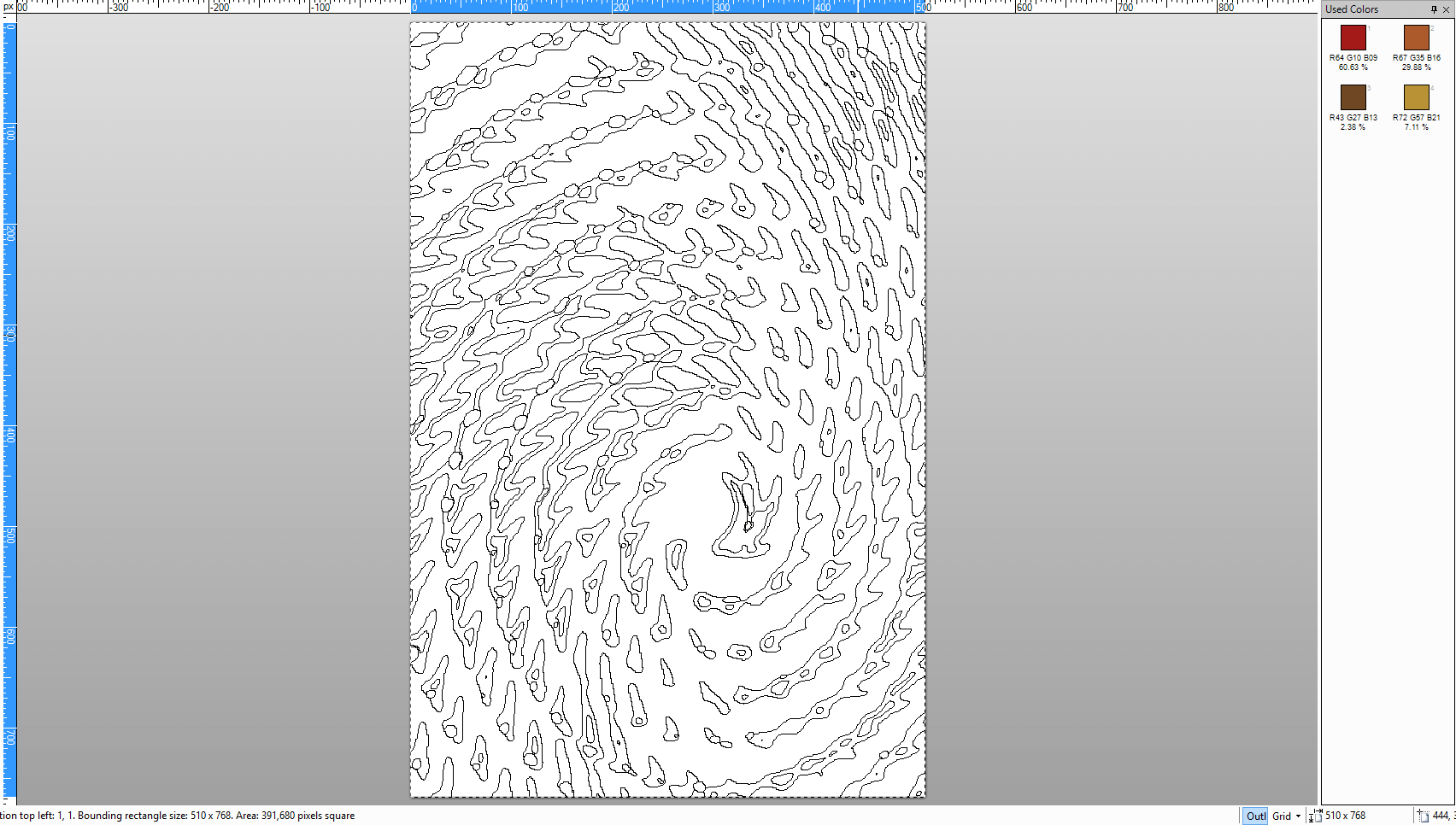Toggle the Outl outline view button
Viewport: 1456px width, 825px height.
point(1255,816)
